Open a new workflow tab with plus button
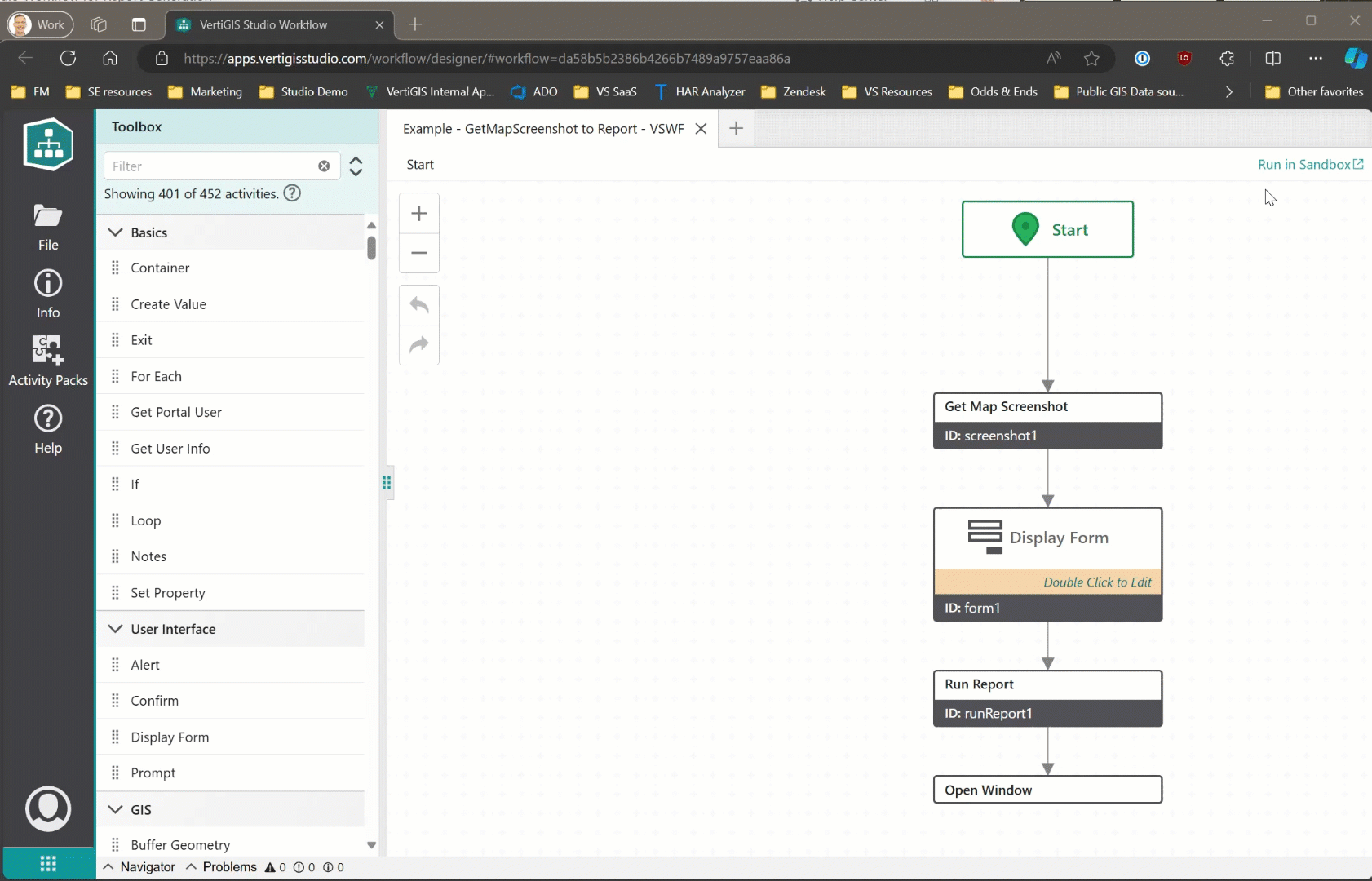 click(736, 128)
